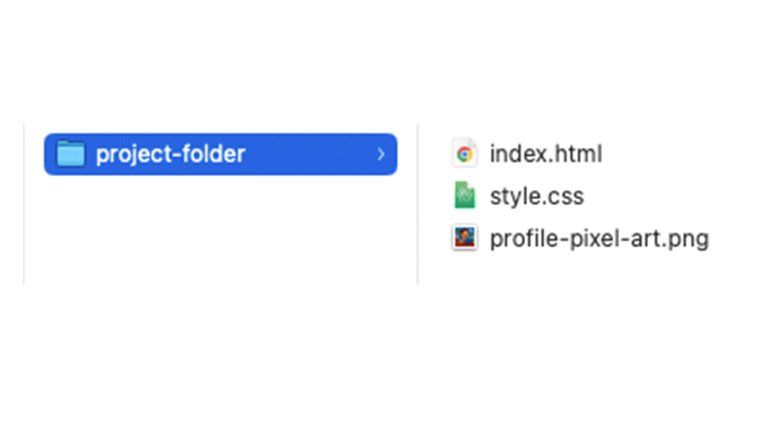The width and height of the screenshot is (760, 428).
Task: Expand project-folder using its chevron arrow
Action: [x=381, y=154]
